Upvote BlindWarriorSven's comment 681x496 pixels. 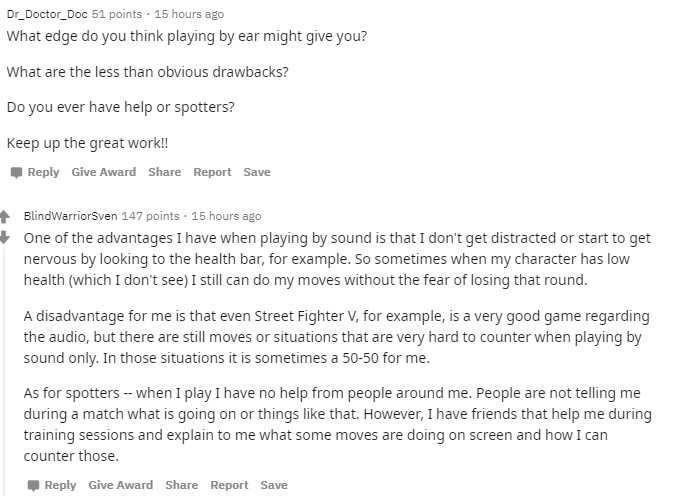click(x=4, y=216)
